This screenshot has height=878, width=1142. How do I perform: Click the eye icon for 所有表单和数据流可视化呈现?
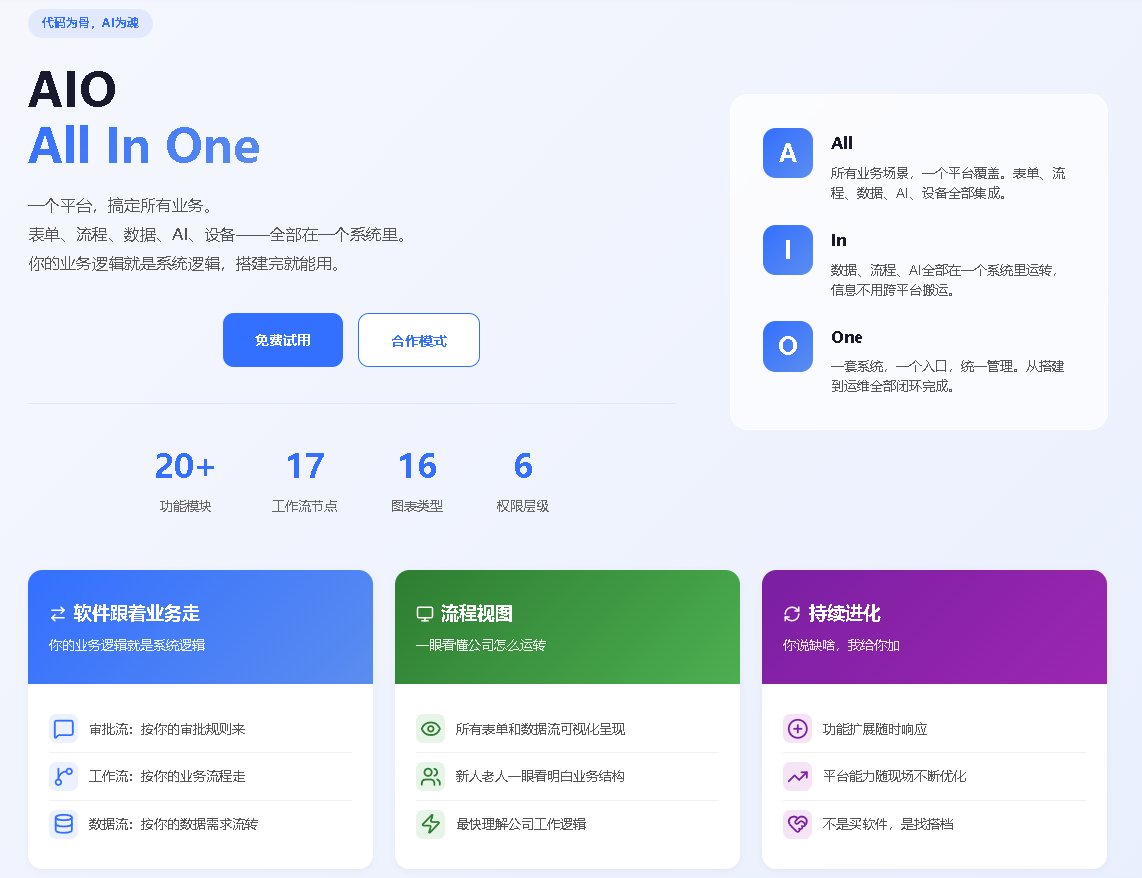click(430, 729)
